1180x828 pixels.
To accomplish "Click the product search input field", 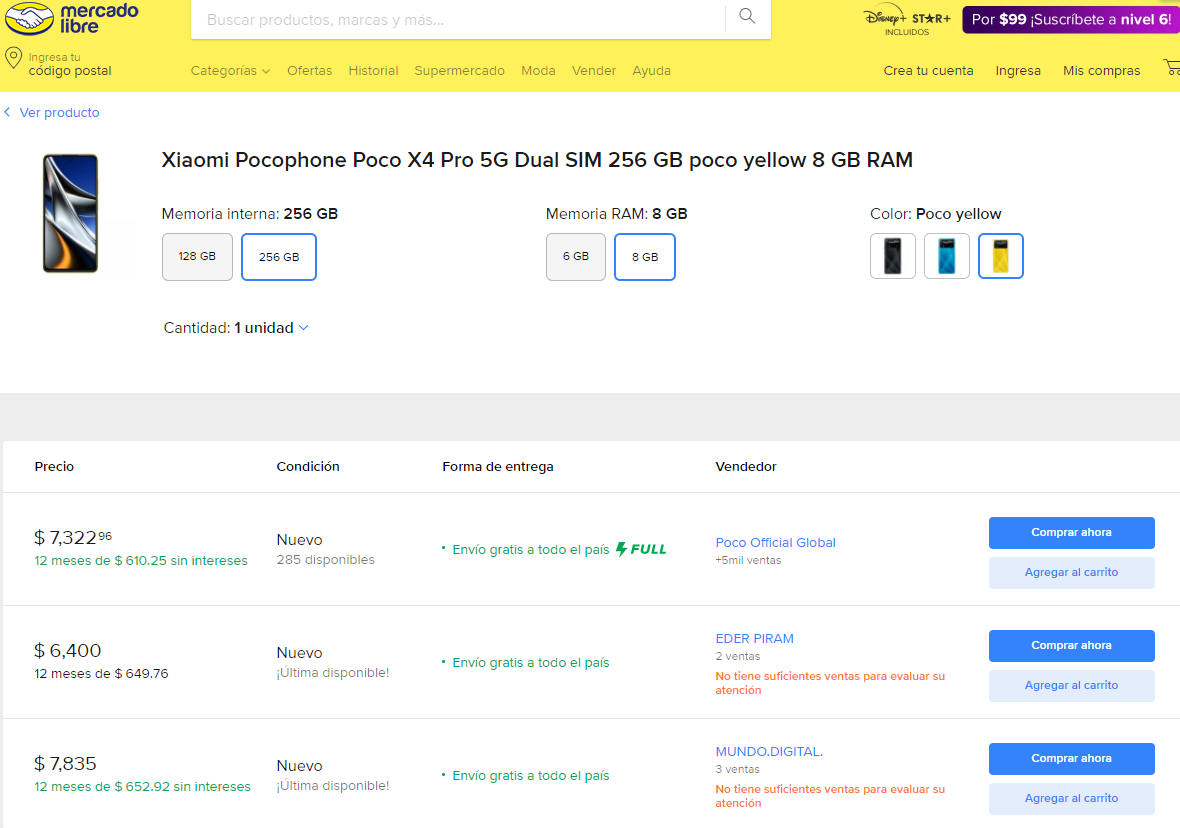I will [x=460, y=20].
